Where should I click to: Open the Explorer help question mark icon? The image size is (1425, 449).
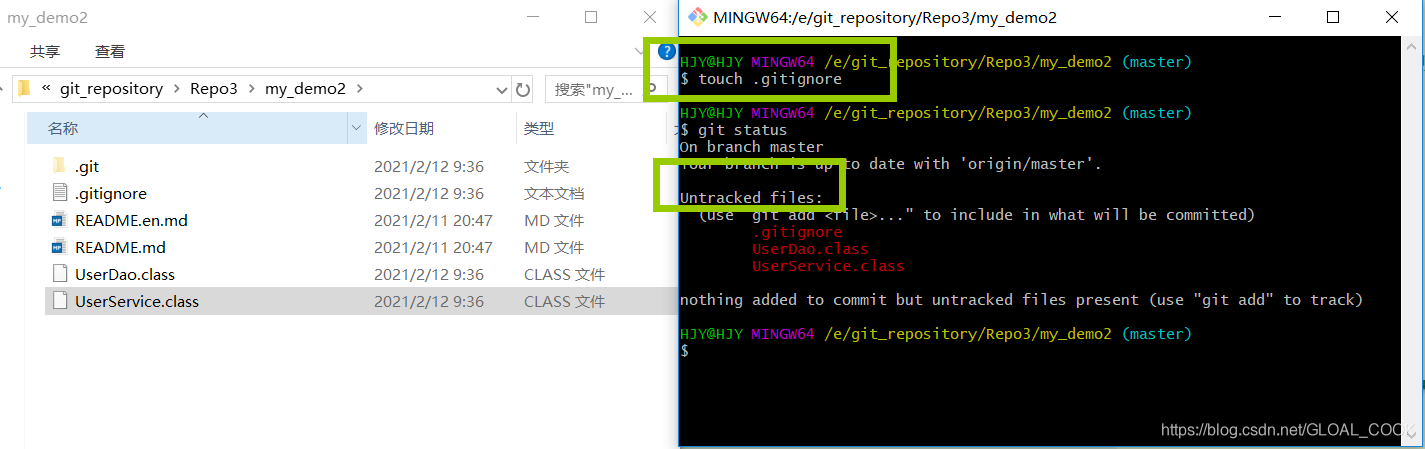click(x=667, y=51)
